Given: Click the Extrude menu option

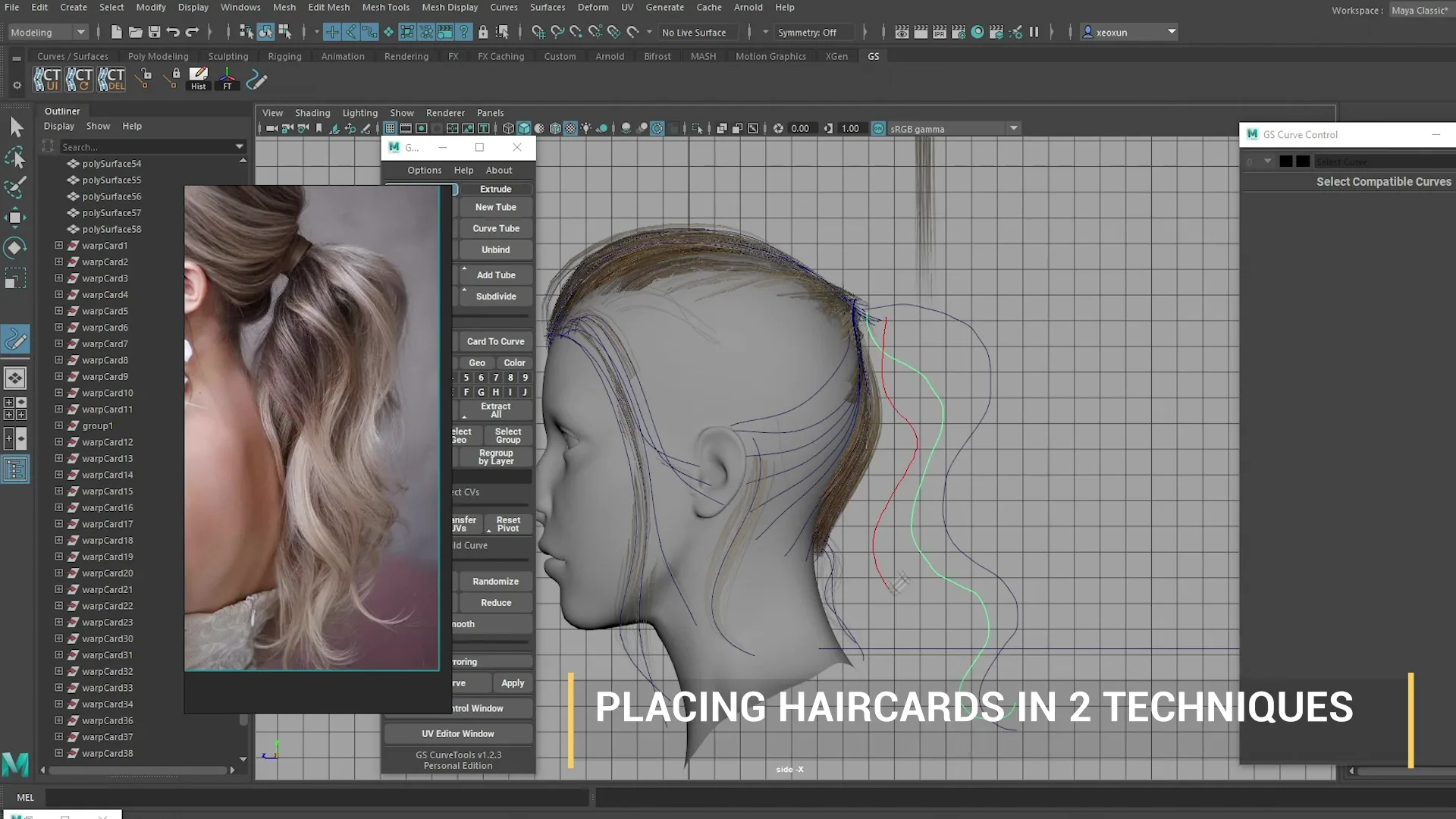Looking at the screenshot, I should click(x=495, y=189).
